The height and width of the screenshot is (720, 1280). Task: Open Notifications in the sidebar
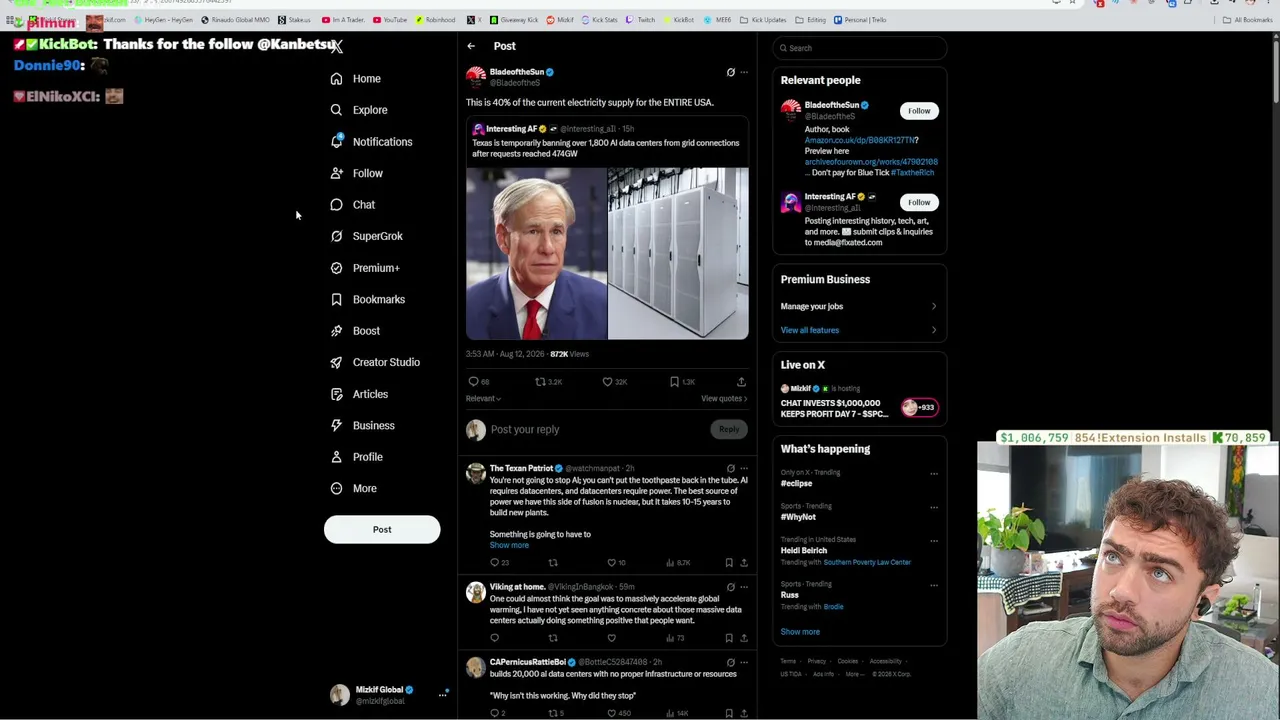(x=371, y=142)
